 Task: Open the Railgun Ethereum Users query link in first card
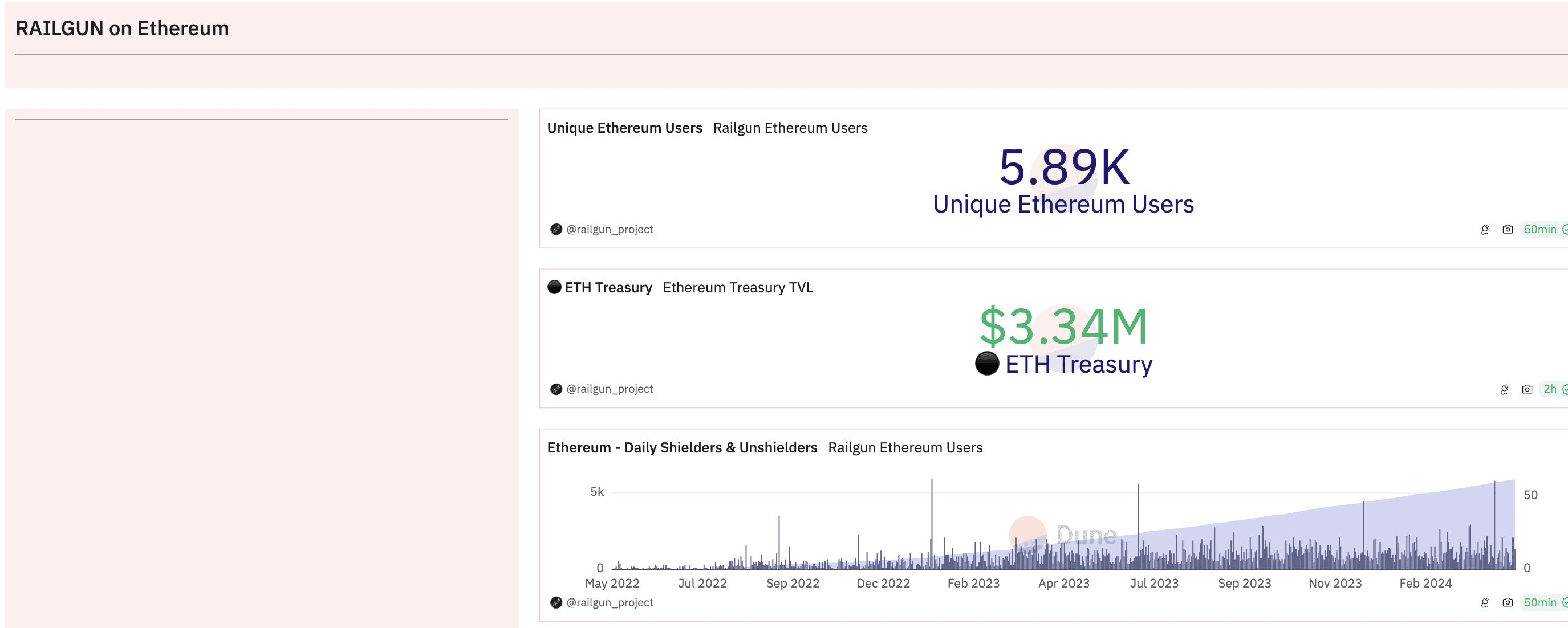(790, 128)
